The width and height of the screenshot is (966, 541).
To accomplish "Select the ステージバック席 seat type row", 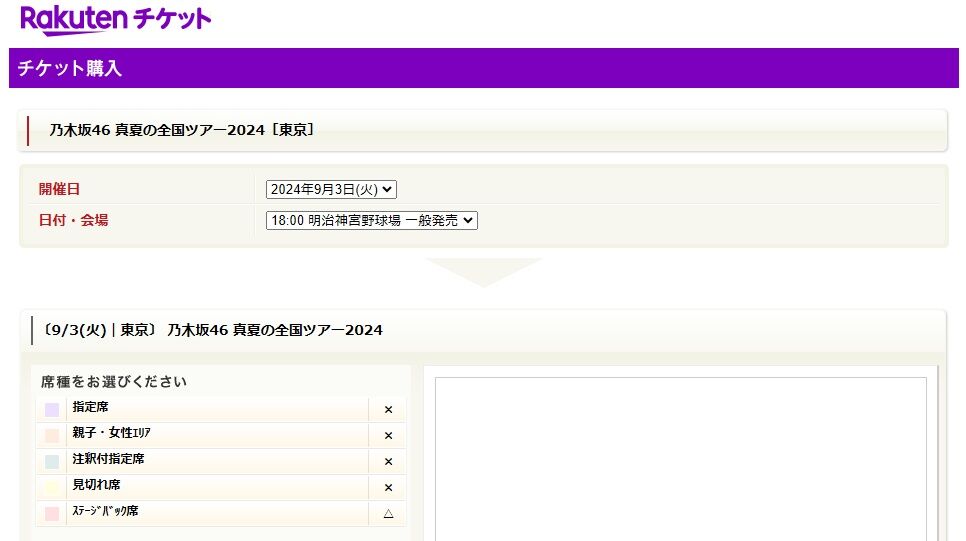I will tap(221, 513).
